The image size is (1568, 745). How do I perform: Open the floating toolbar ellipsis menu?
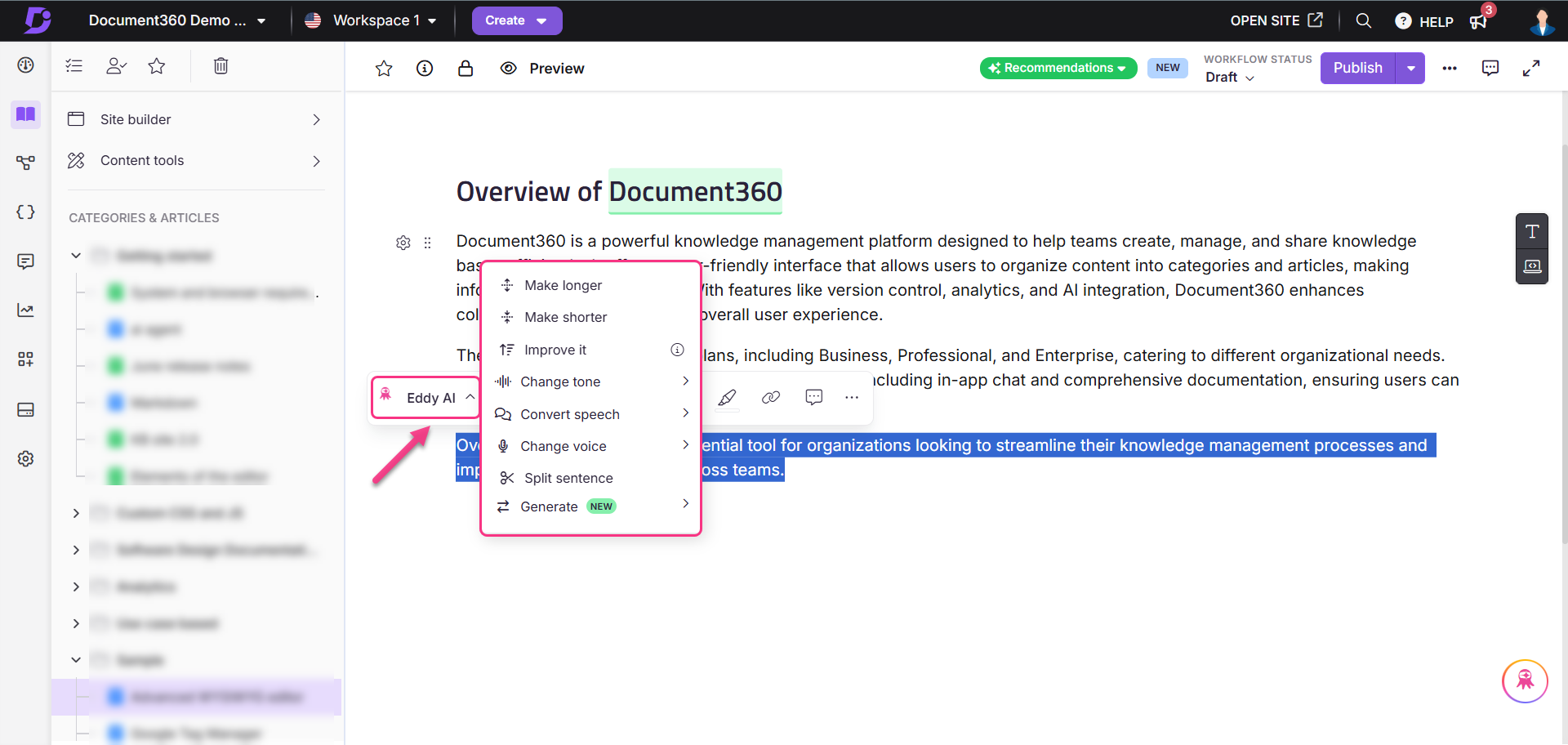pyautogui.click(x=852, y=398)
